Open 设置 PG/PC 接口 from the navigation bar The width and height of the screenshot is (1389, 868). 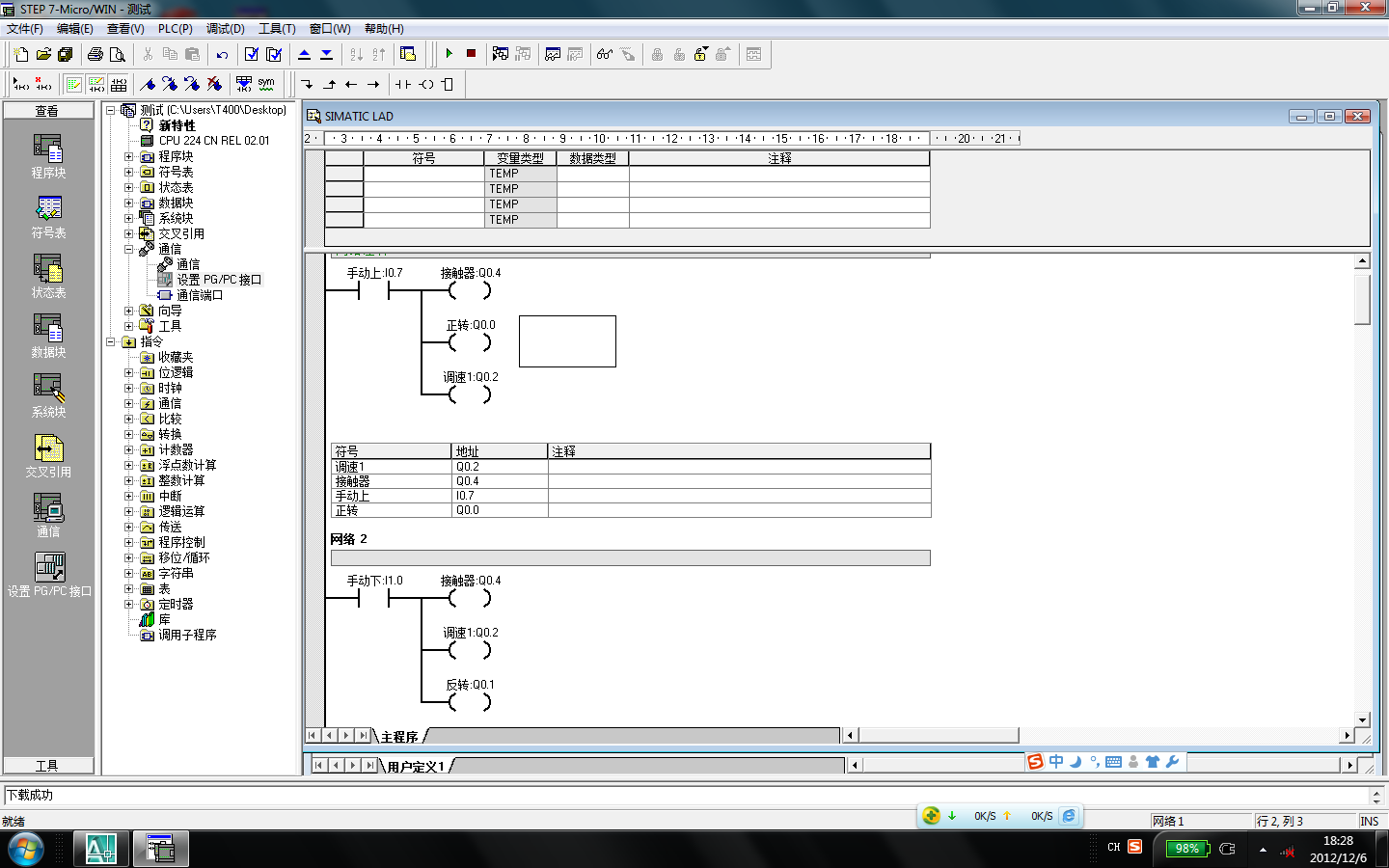pos(49,576)
